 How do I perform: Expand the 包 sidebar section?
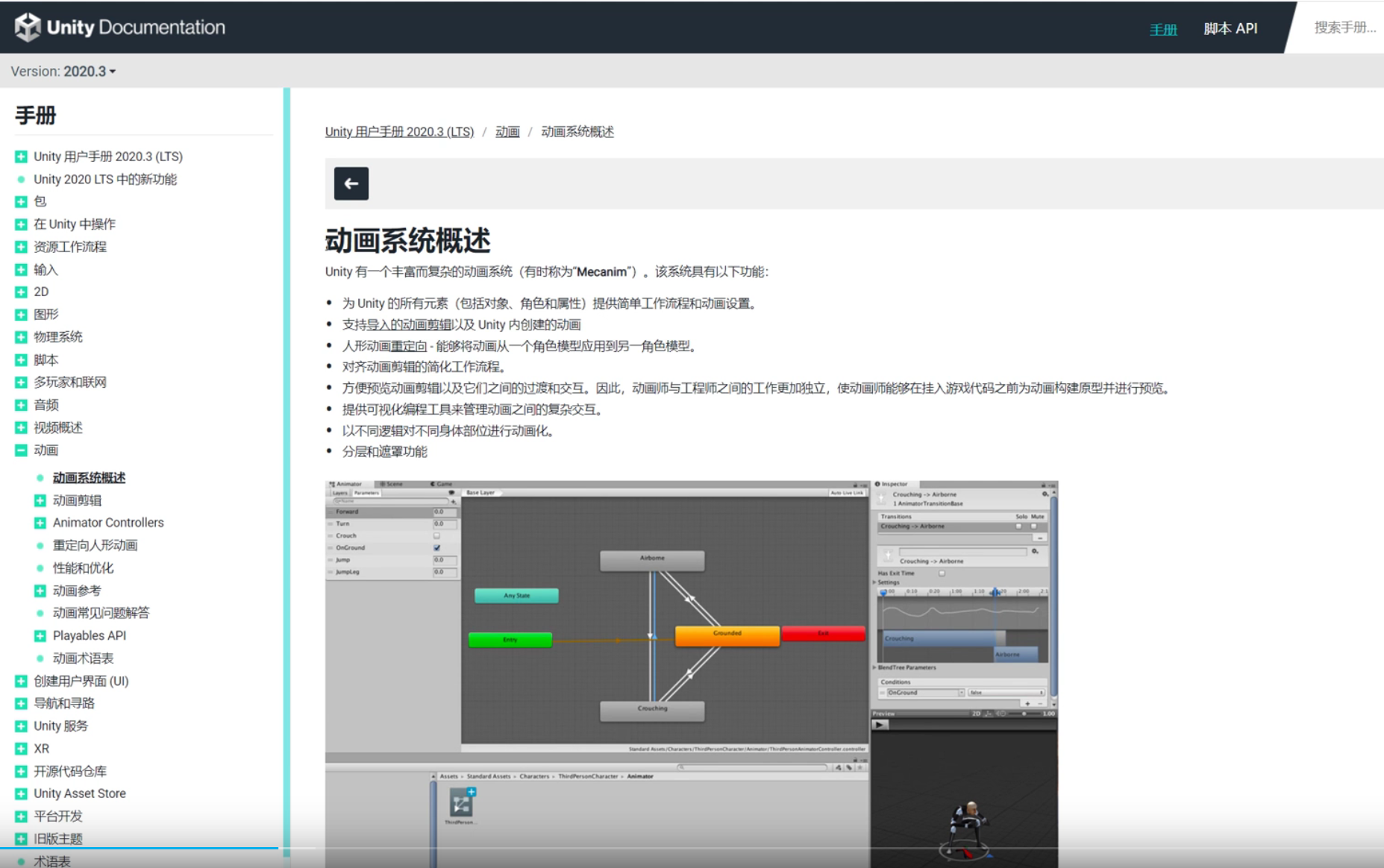click(21, 201)
